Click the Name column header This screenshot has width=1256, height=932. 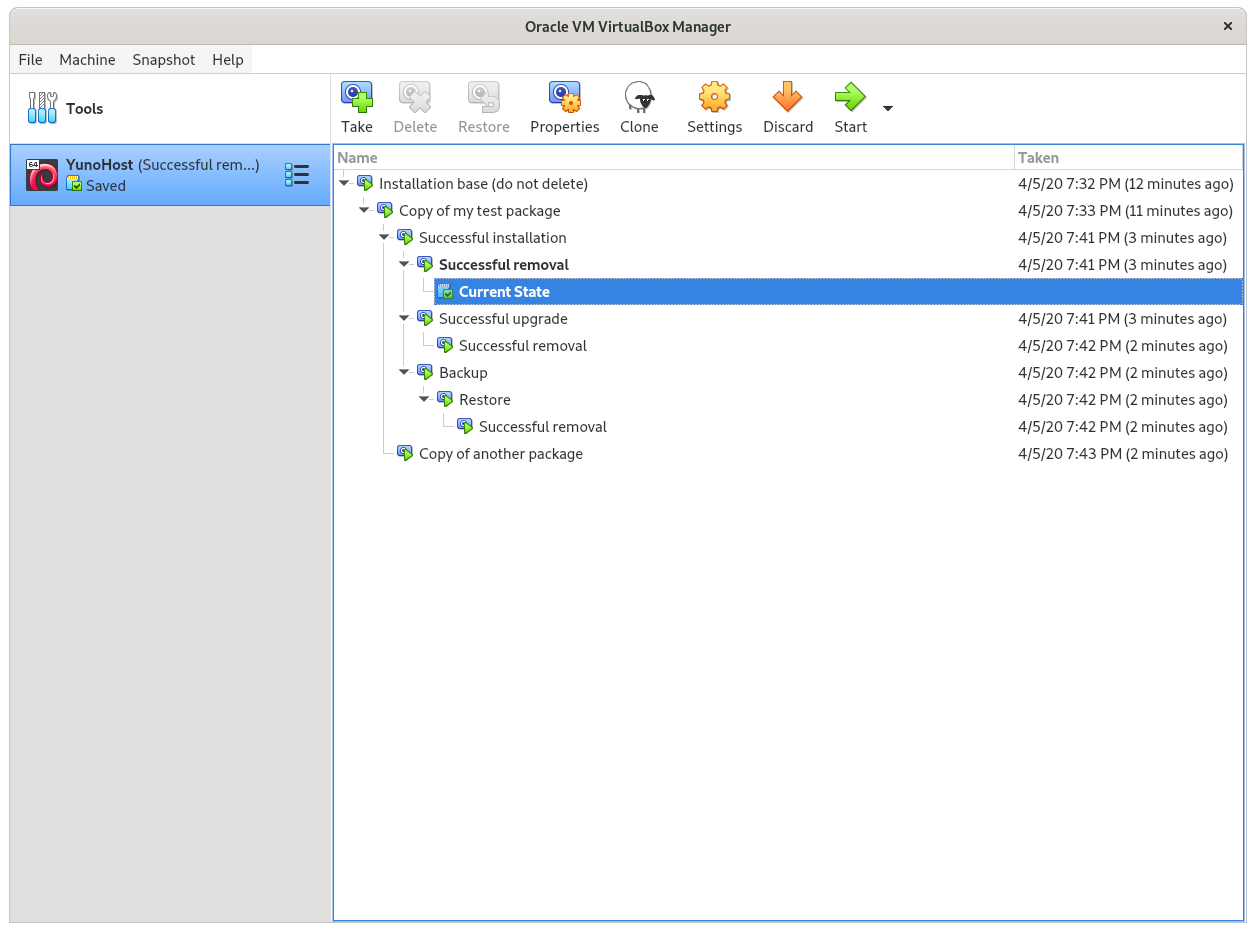pyautogui.click(x=672, y=158)
